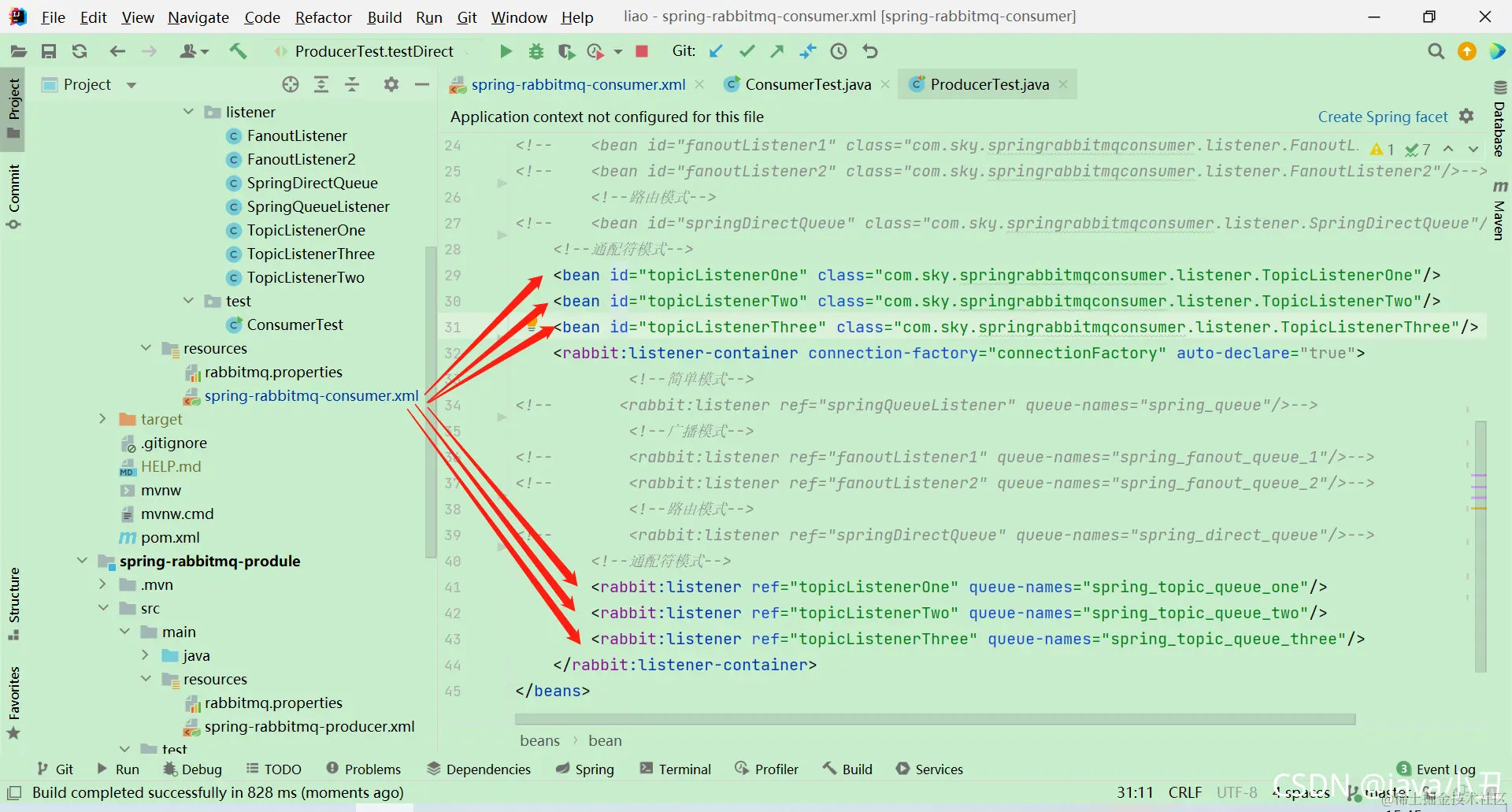This screenshot has height=812, width=1512.
Task: Open Database tool window sidebar
Action: (x=1499, y=120)
